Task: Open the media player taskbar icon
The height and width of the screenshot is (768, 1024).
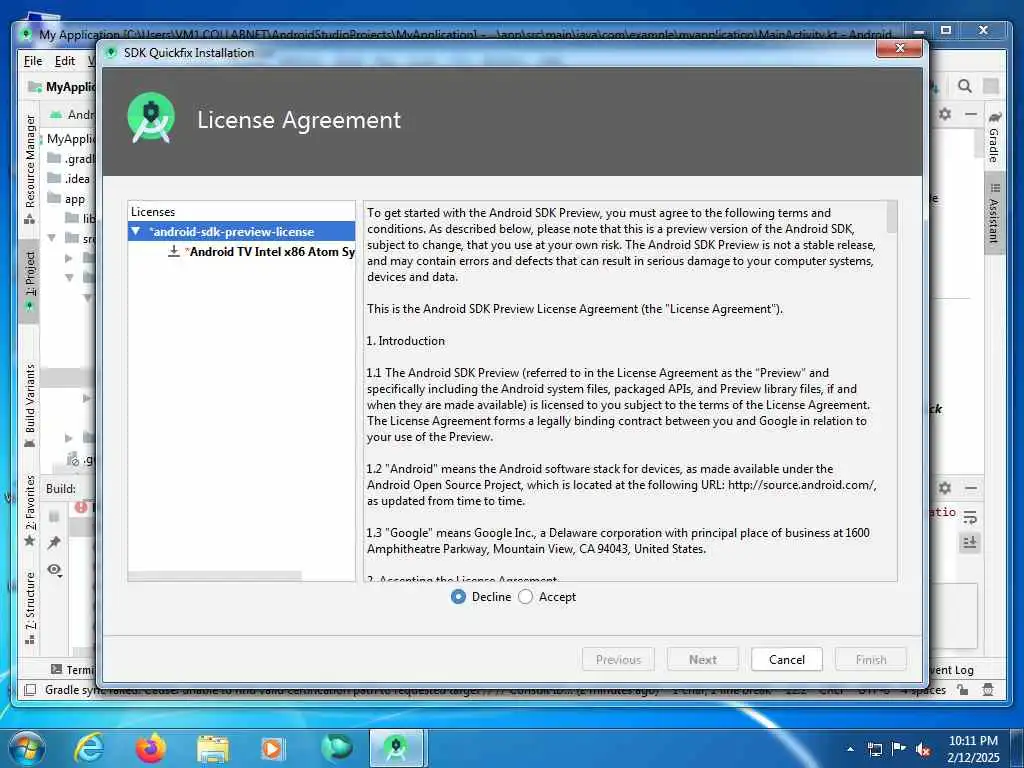Action: pos(272,748)
